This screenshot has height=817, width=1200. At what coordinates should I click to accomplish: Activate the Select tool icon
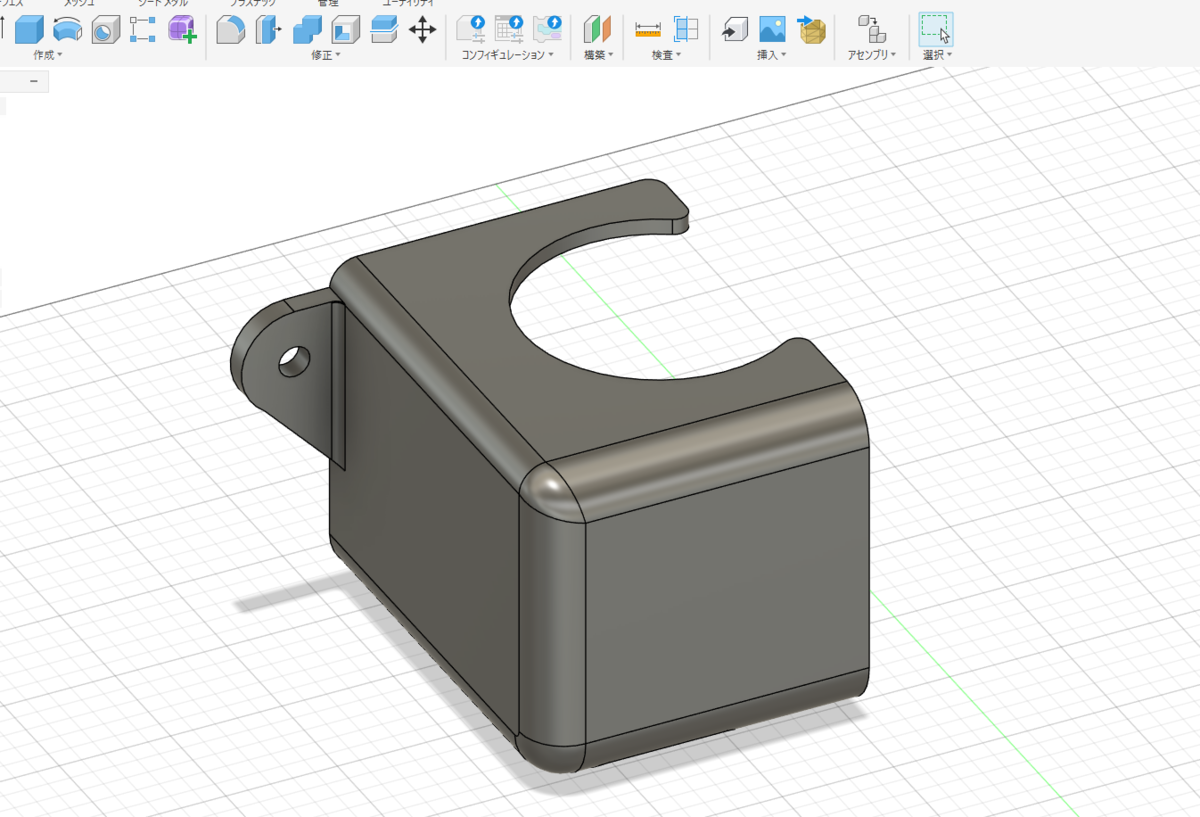tap(936, 30)
